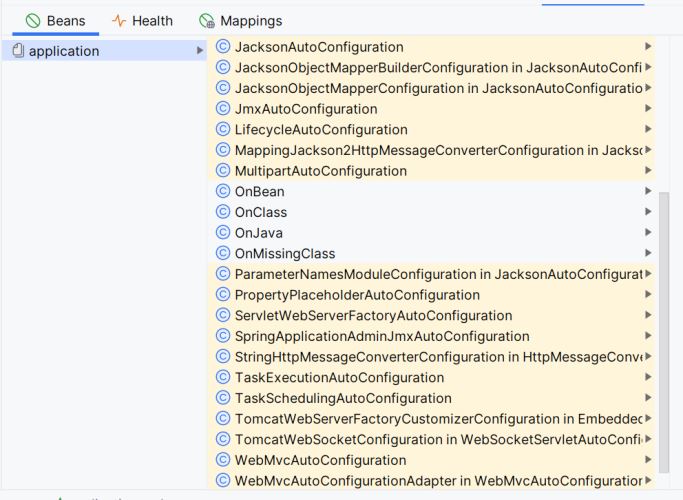Select the application node
Viewport: 683px width, 500px height.
[104, 51]
